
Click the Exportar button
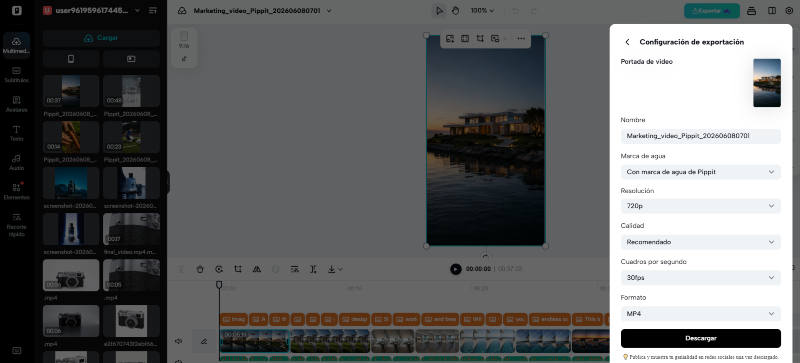712,11
